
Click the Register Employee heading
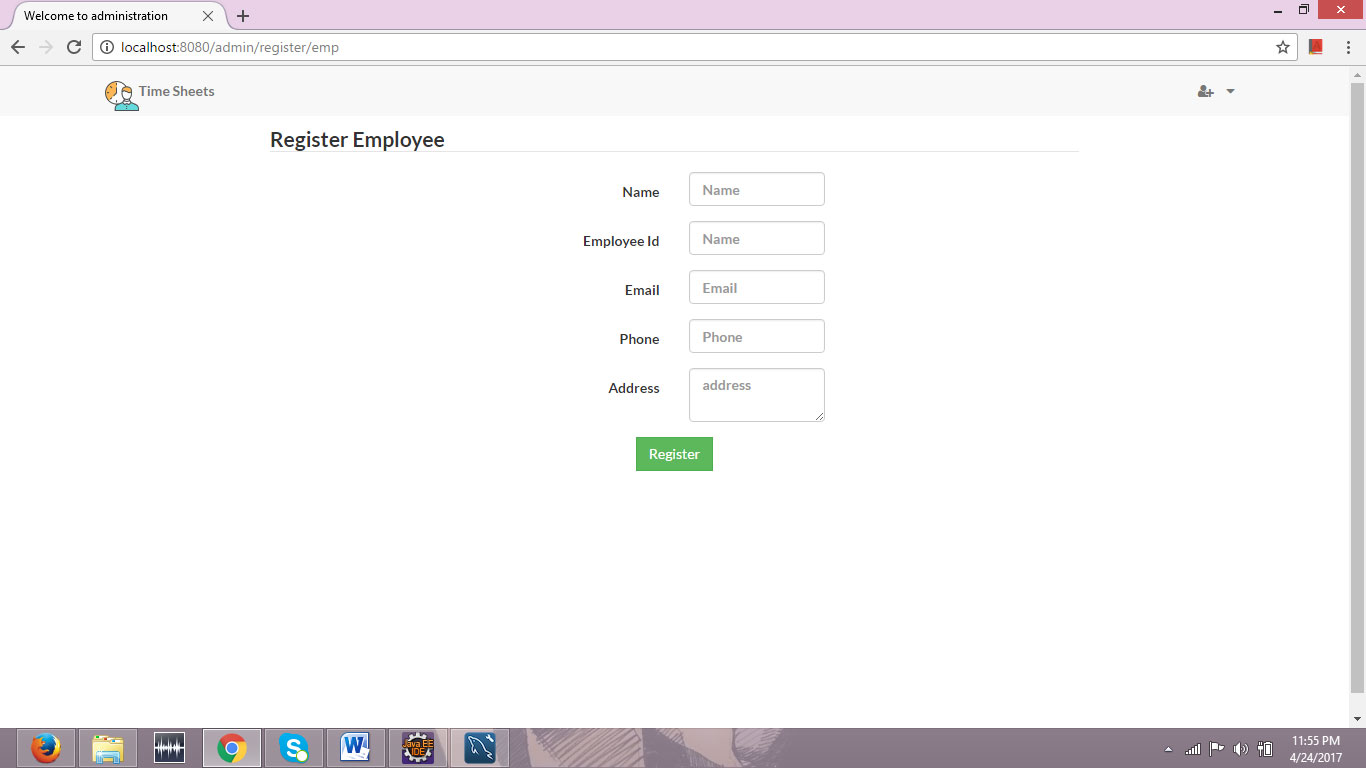click(x=357, y=140)
